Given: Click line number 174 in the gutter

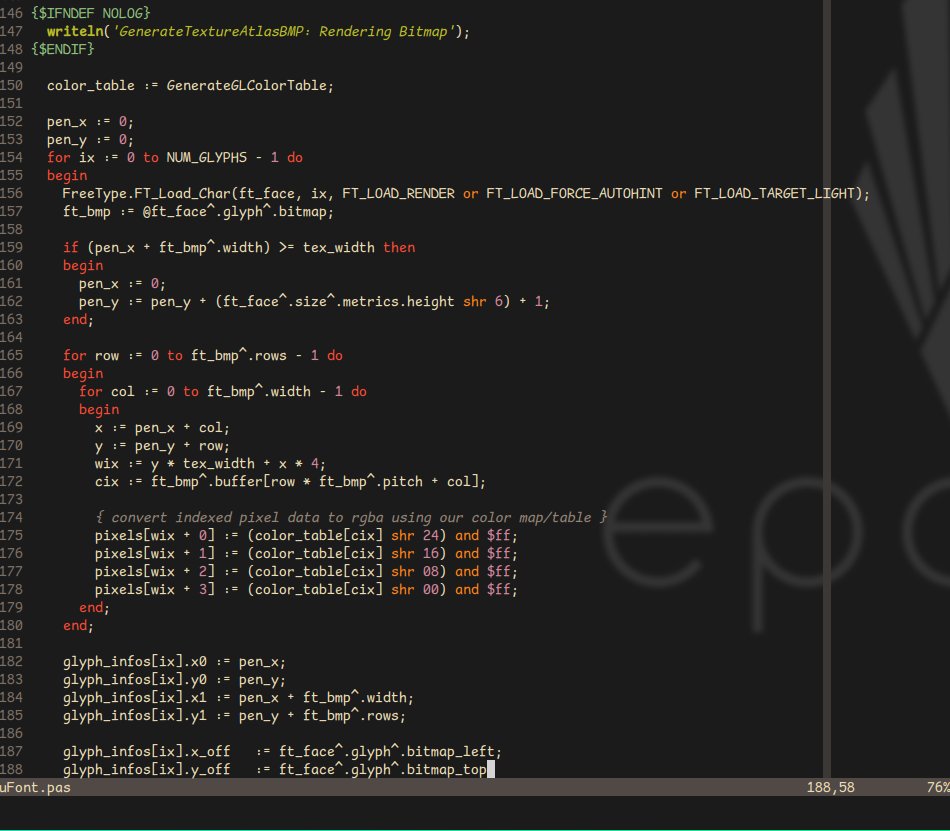Looking at the screenshot, I should [x=11, y=517].
